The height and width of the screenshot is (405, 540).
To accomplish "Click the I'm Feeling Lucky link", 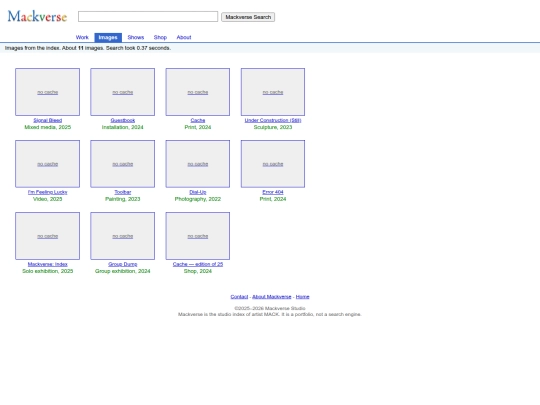I will coord(48,192).
